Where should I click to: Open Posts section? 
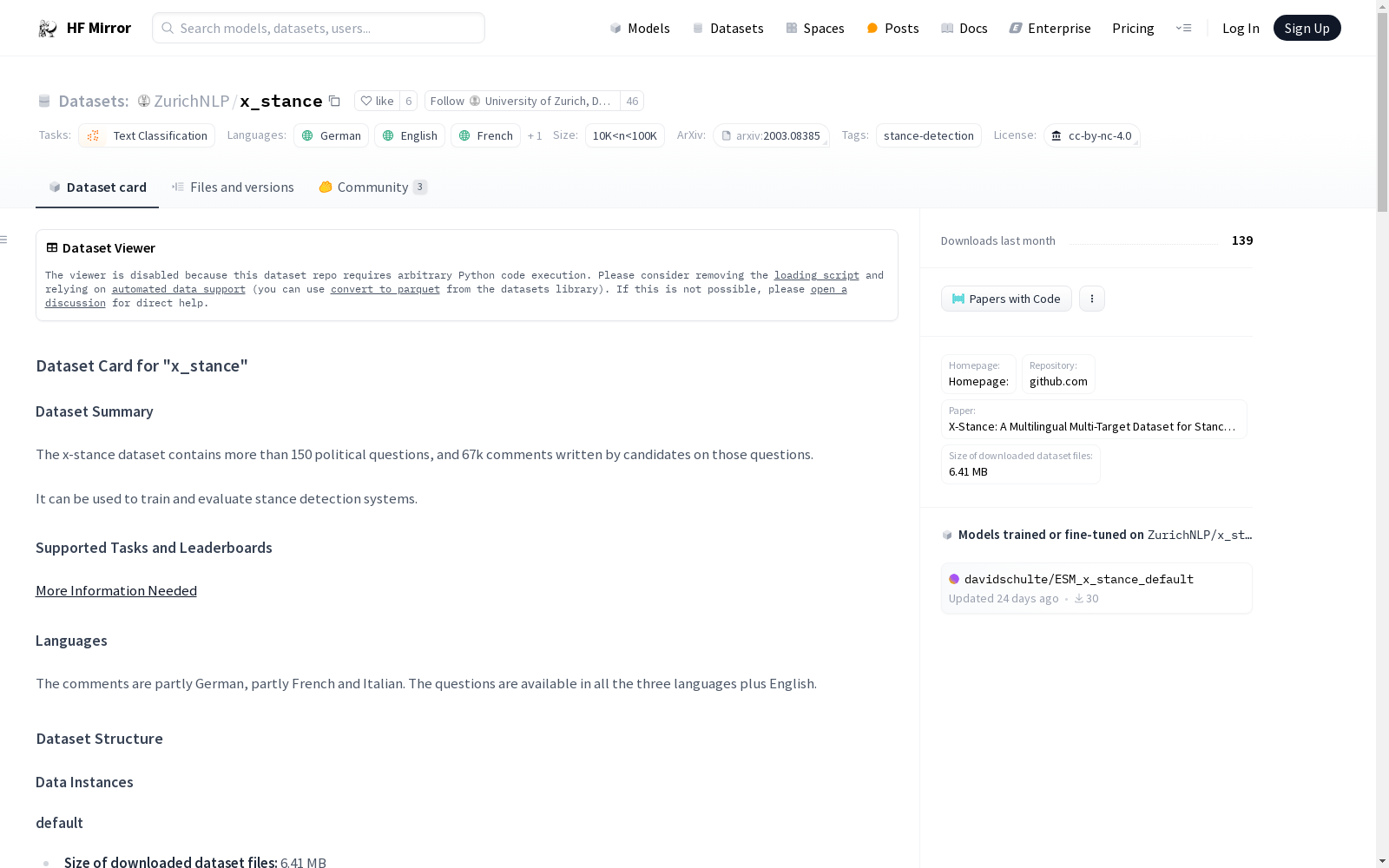pyautogui.click(x=892, y=28)
